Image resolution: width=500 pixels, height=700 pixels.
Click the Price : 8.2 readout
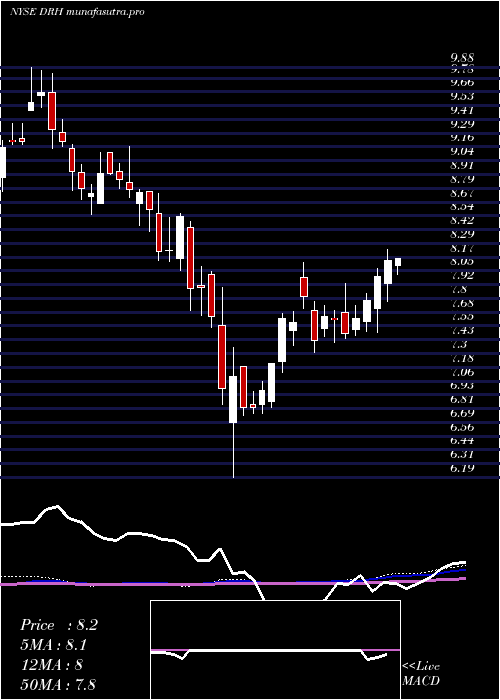59,625
